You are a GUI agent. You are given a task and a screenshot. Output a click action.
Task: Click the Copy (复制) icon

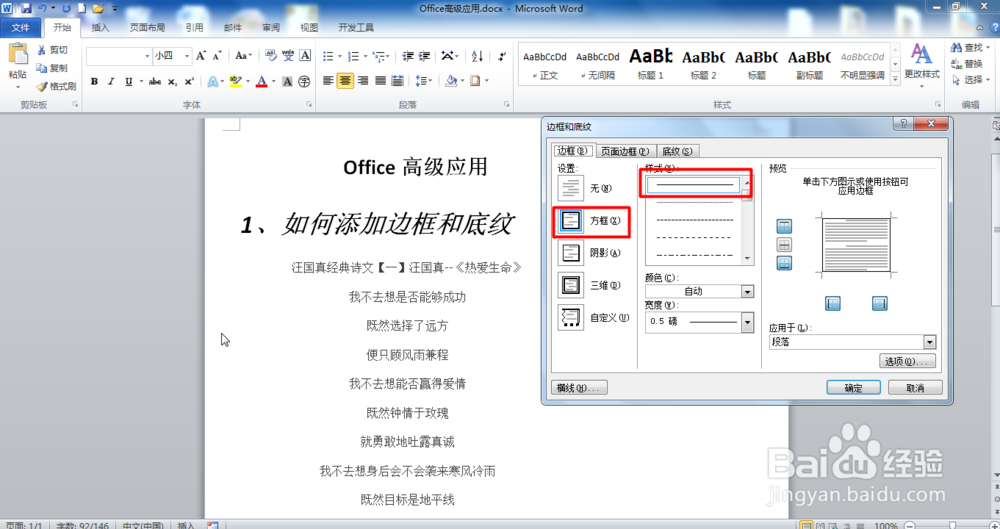pos(41,68)
